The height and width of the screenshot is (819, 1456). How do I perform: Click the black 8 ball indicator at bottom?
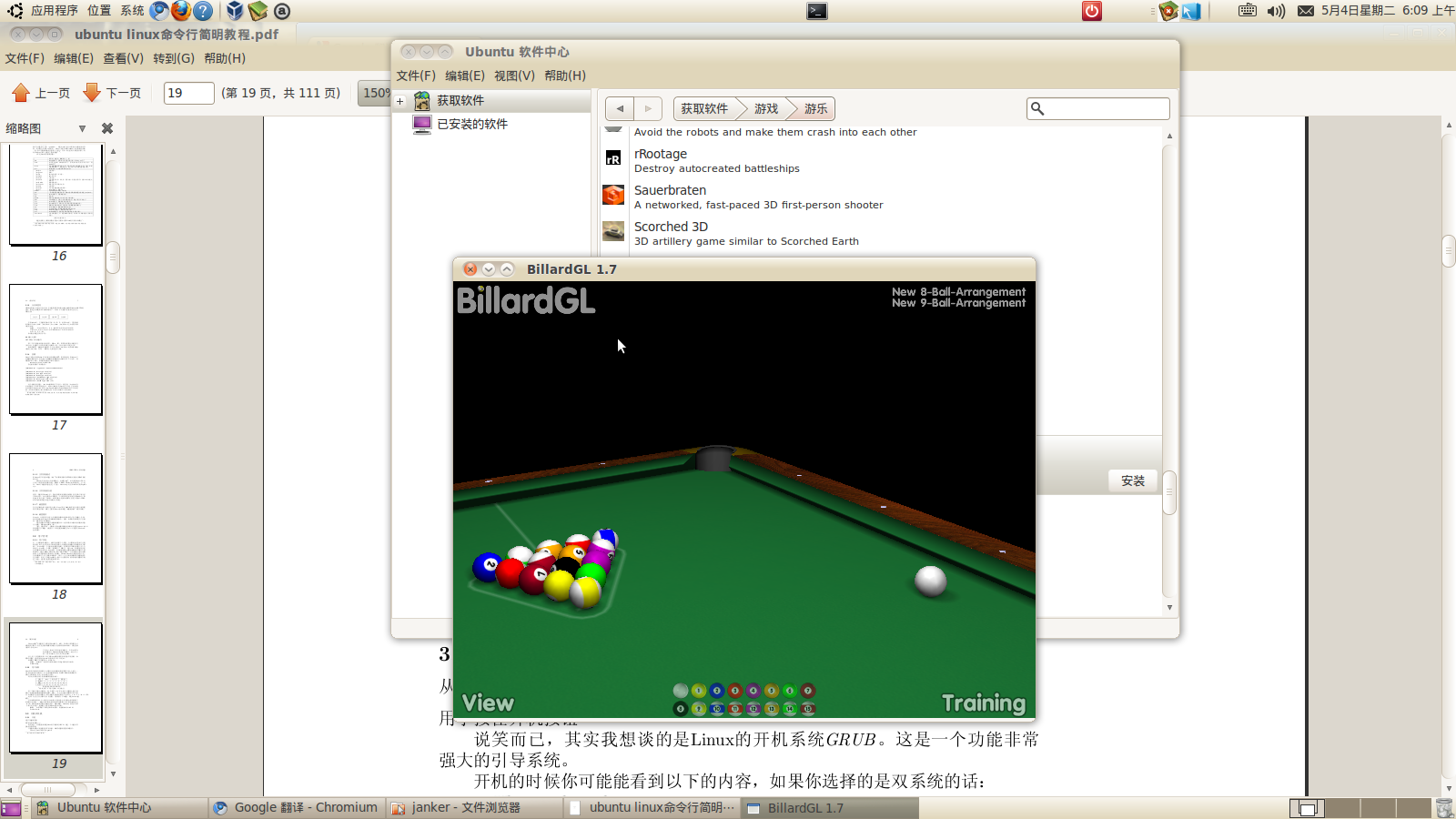click(681, 709)
